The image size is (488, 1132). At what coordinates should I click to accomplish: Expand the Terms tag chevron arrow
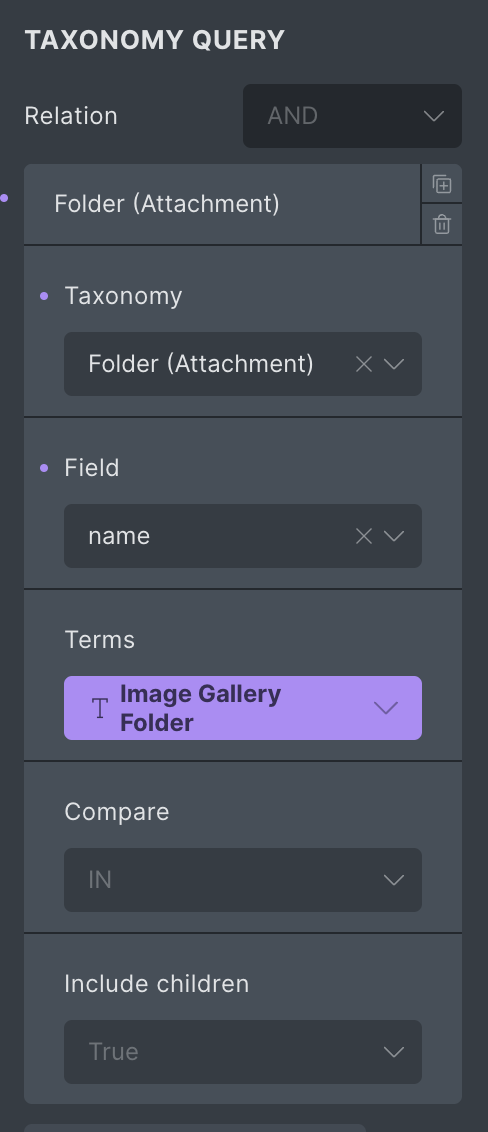pos(386,708)
